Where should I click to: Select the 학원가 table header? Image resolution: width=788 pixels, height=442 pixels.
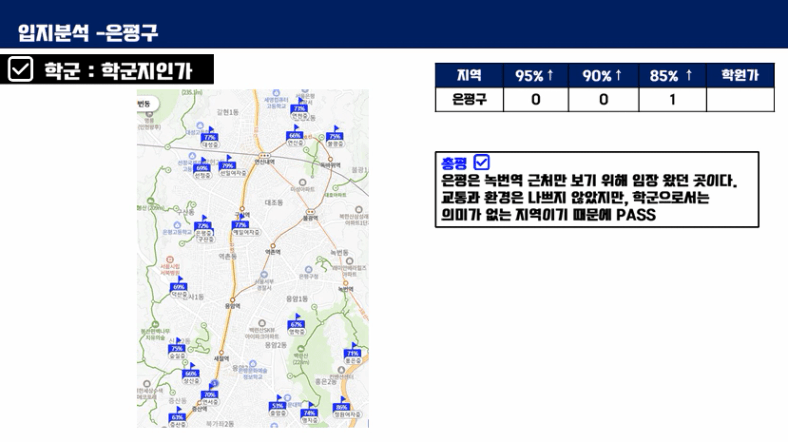pyautogui.click(x=740, y=75)
